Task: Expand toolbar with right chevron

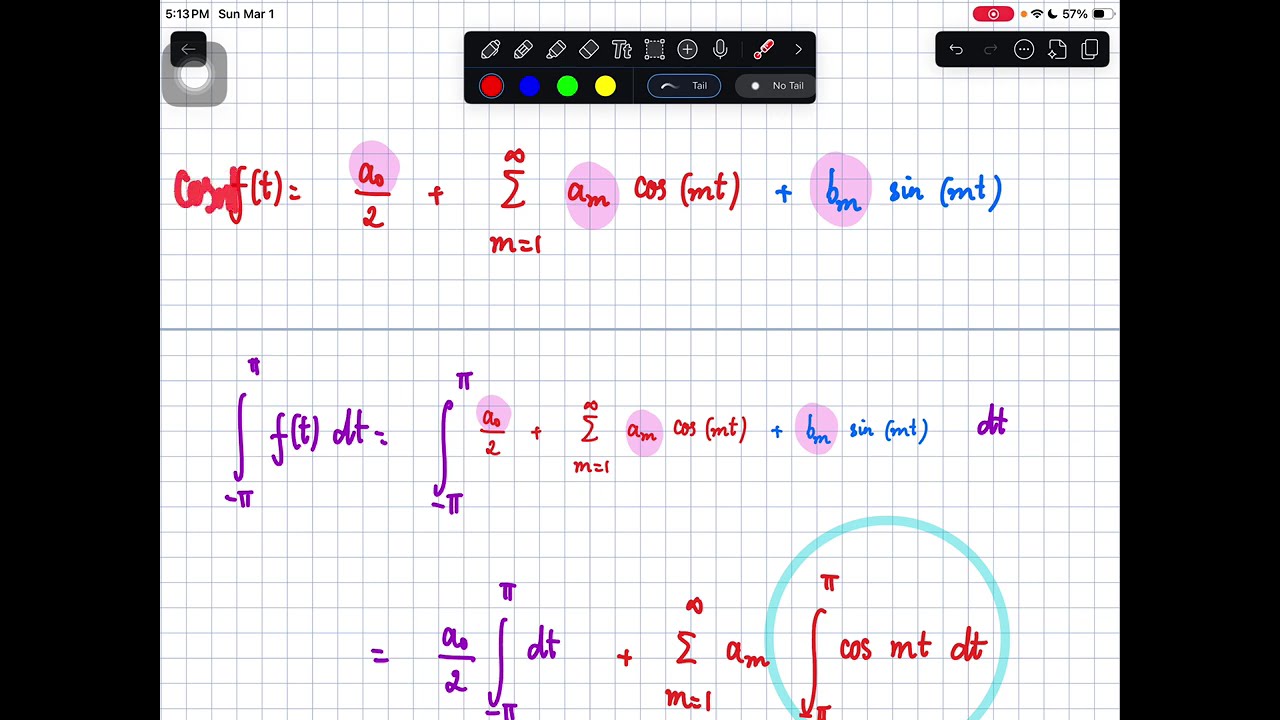Action: (x=798, y=50)
